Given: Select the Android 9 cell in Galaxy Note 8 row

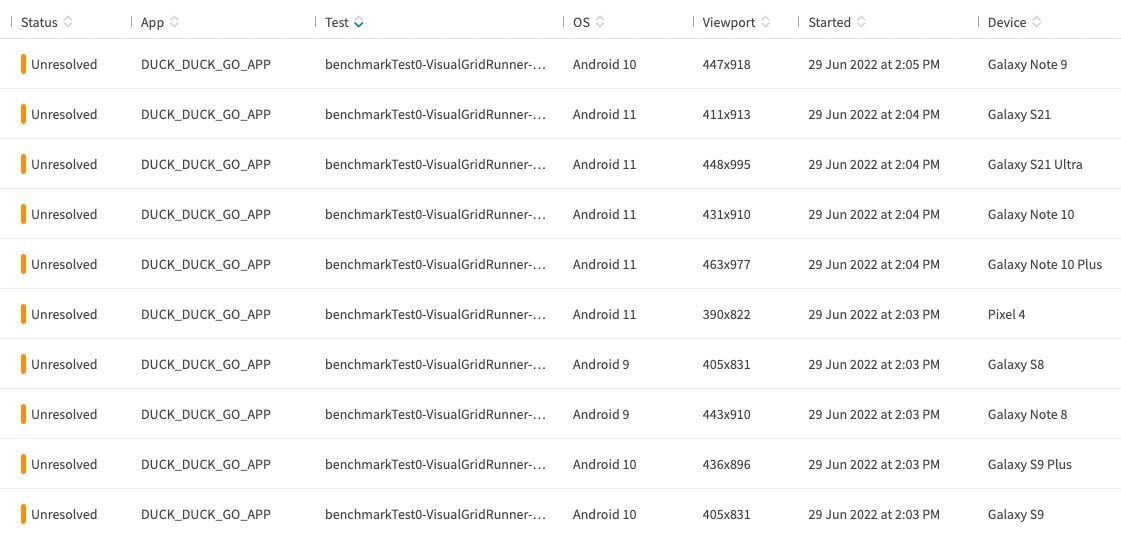Looking at the screenshot, I should (601, 414).
